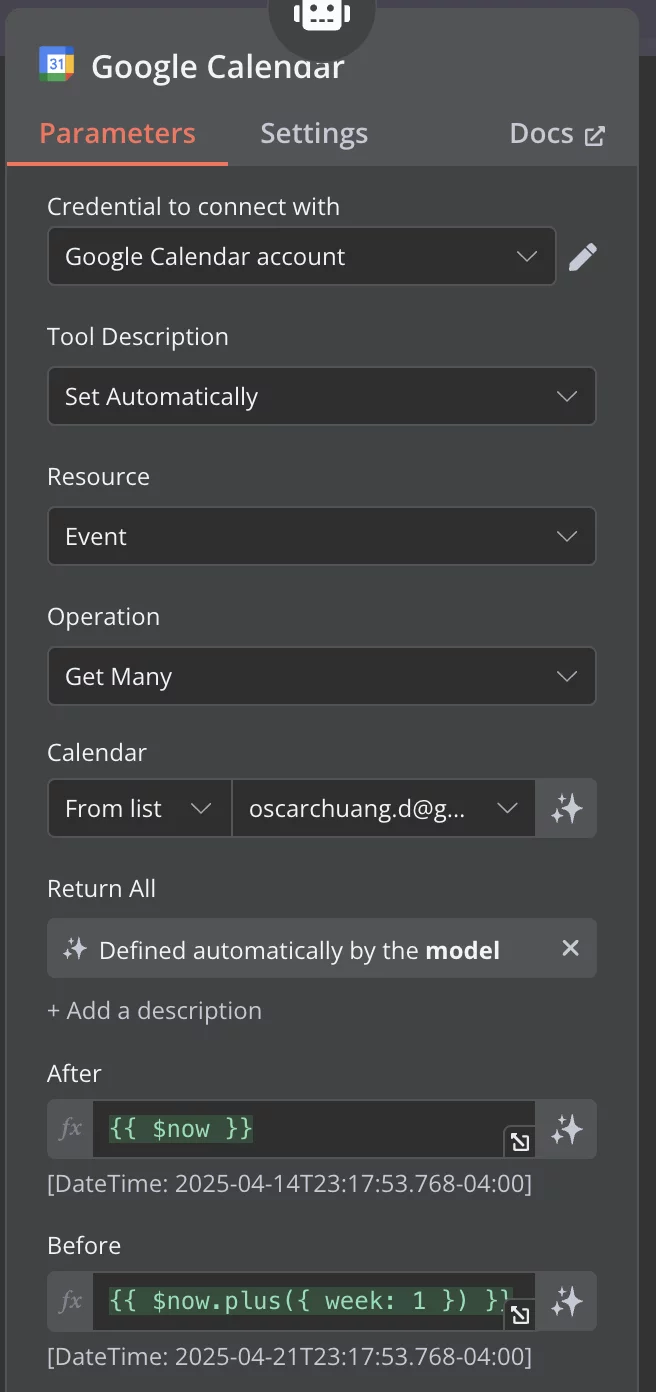Click + Add a description
This screenshot has width=656, height=1392.
[154, 1011]
